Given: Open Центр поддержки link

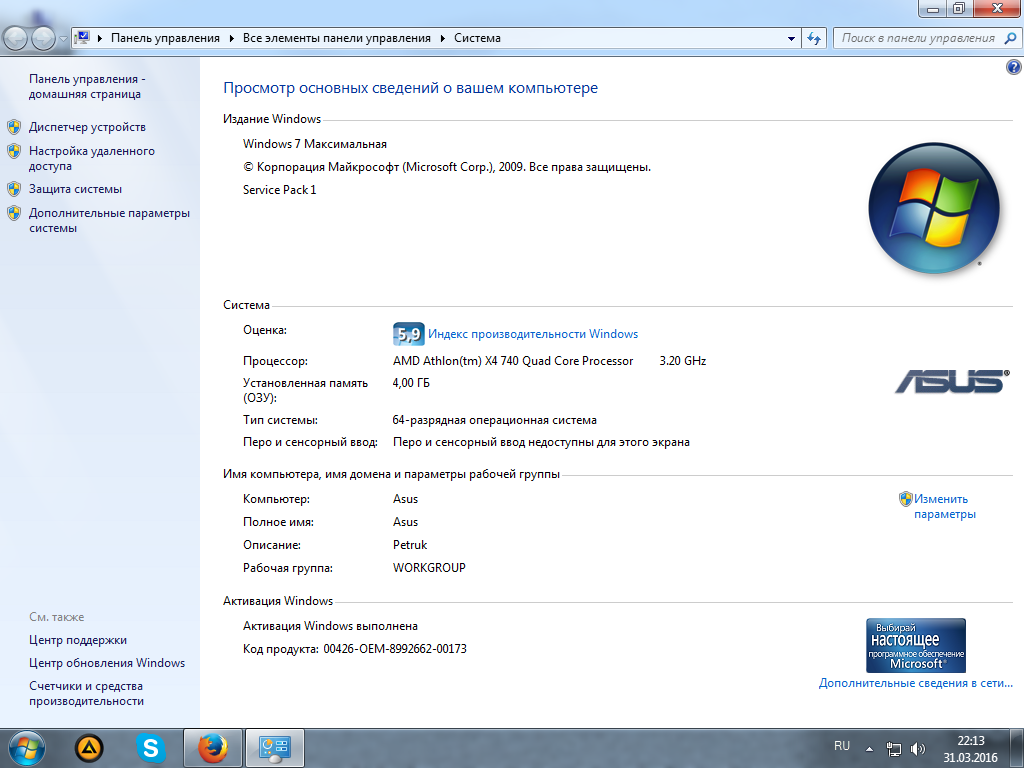Looking at the screenshot, I should click(78, 640).
